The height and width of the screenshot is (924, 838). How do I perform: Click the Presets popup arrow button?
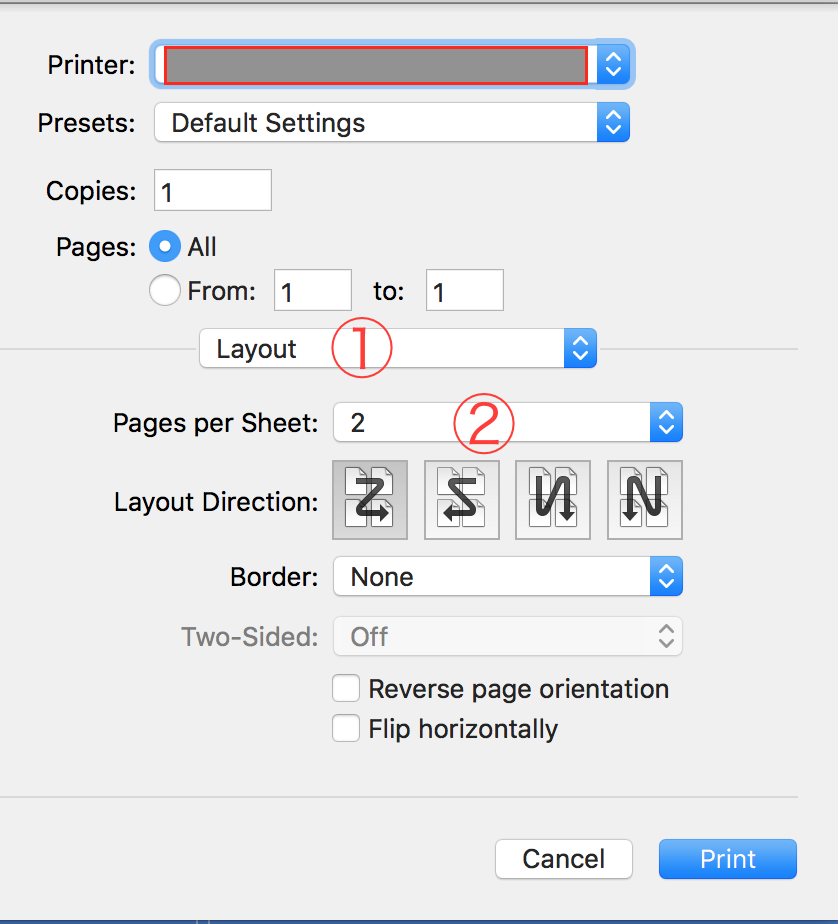(x=613, y=123)
